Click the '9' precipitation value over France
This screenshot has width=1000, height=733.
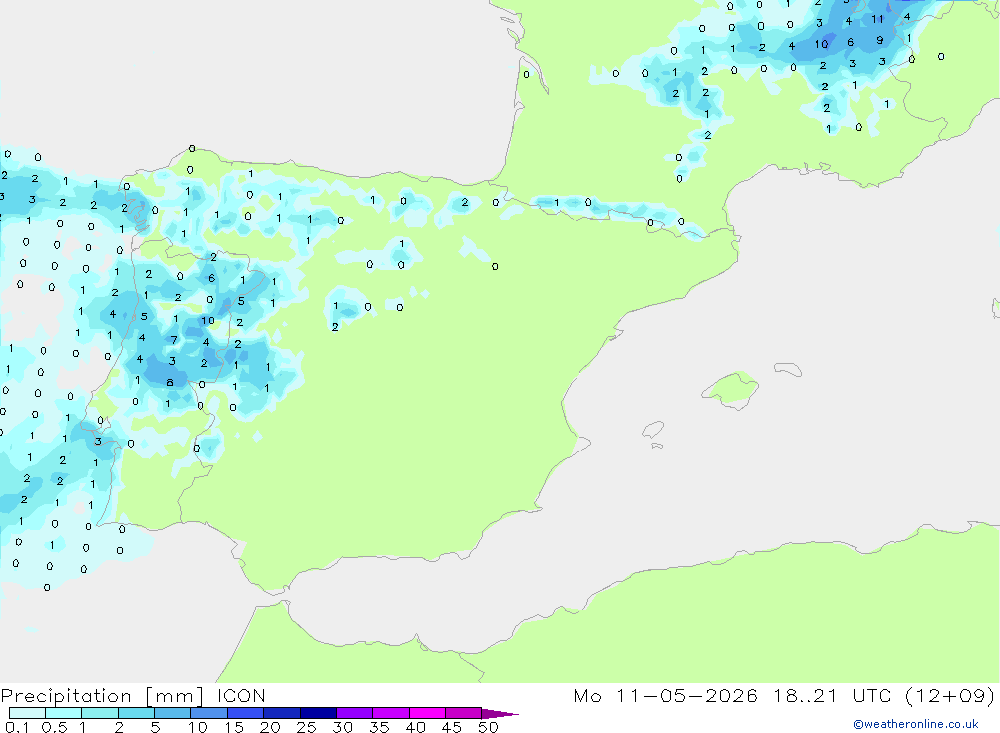[x=880, y=40]
